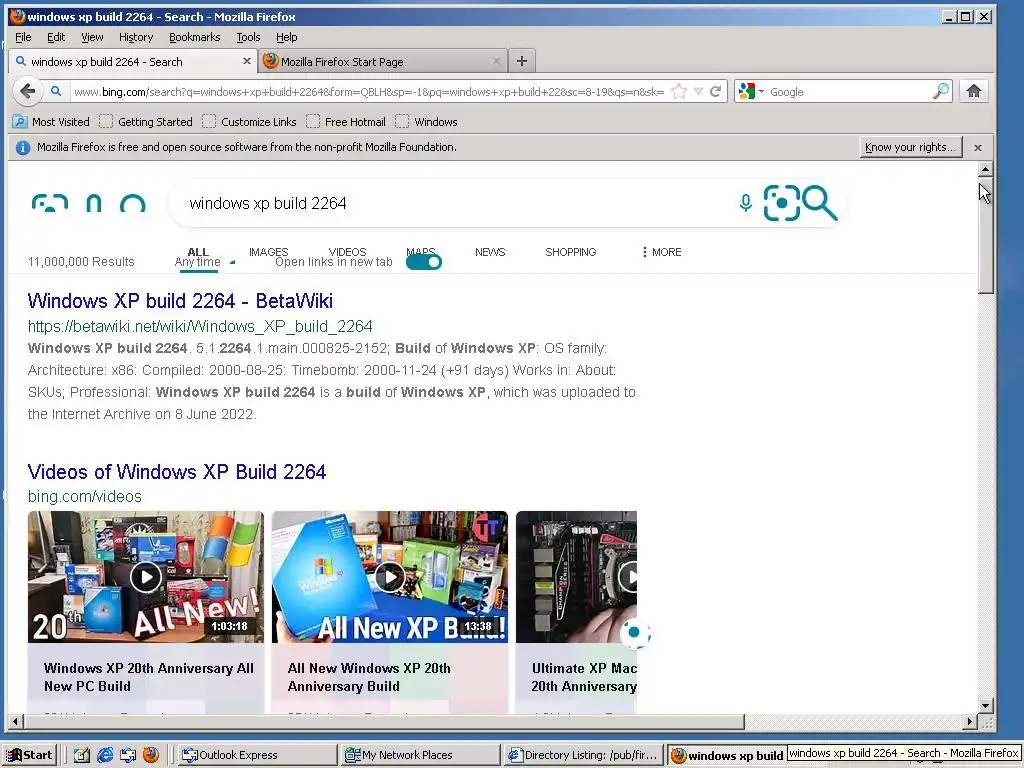The image size is (1024, 768).
Task: Select the 'windows xp build 2264 - Search' tab
Action: (x=133, y=61)
